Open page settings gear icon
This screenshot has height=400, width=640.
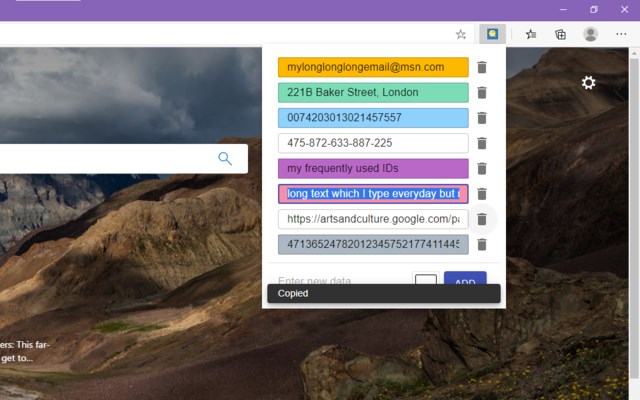pos(588,83)
